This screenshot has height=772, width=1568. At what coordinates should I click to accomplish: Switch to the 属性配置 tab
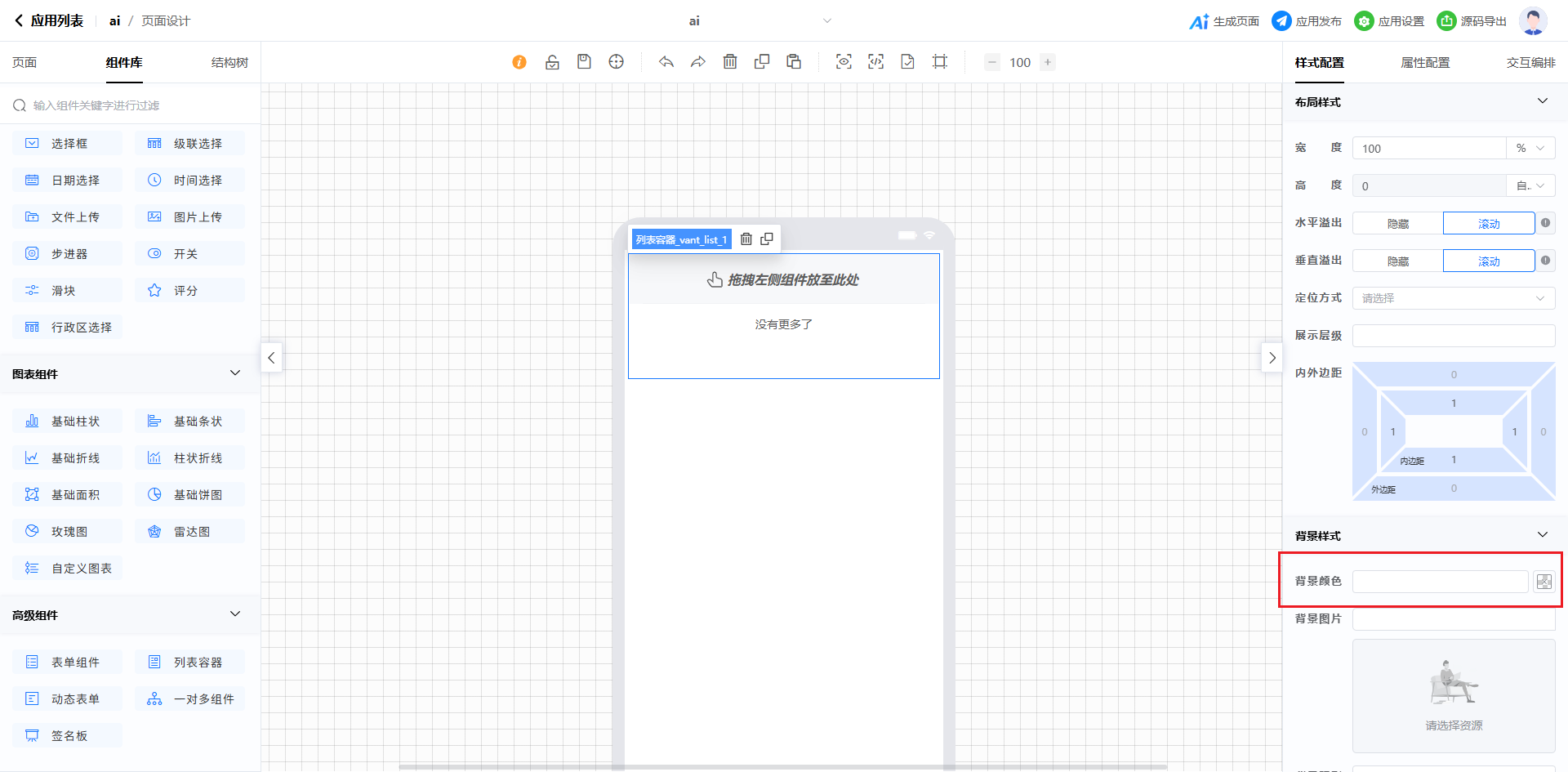(x=1425, y=63)
